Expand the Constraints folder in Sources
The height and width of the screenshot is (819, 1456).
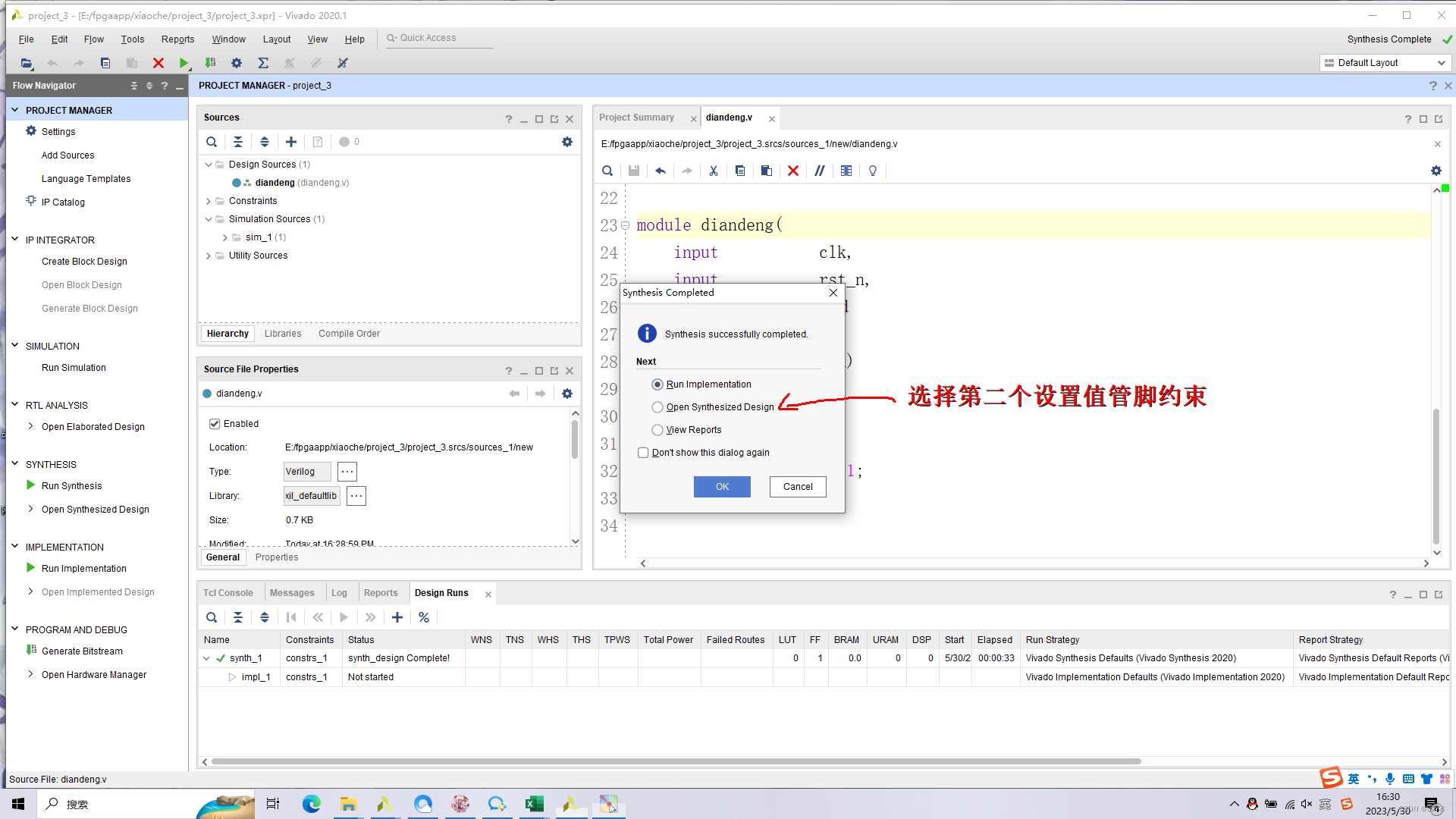click(x=209, y=201)
